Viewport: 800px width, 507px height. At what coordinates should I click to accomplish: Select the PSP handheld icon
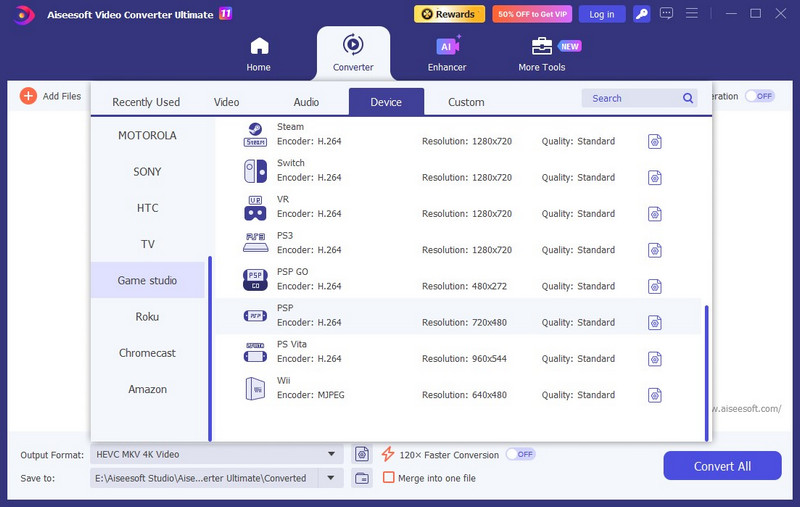click(255, 316)
